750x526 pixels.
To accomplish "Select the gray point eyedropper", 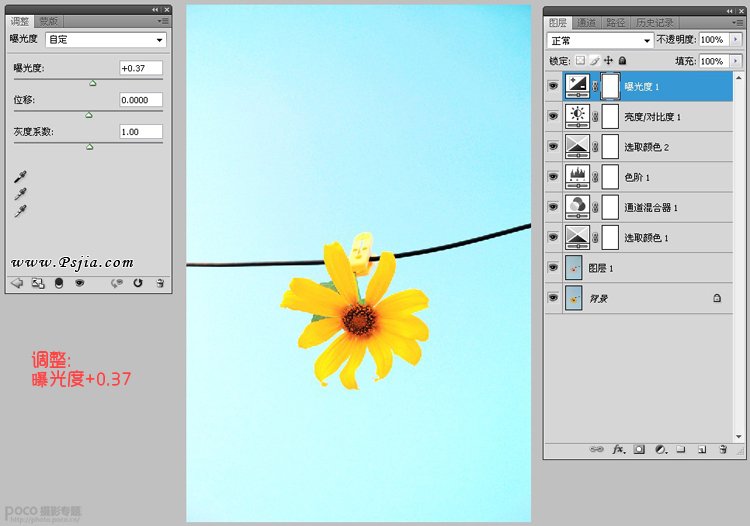I will point(20,194).
